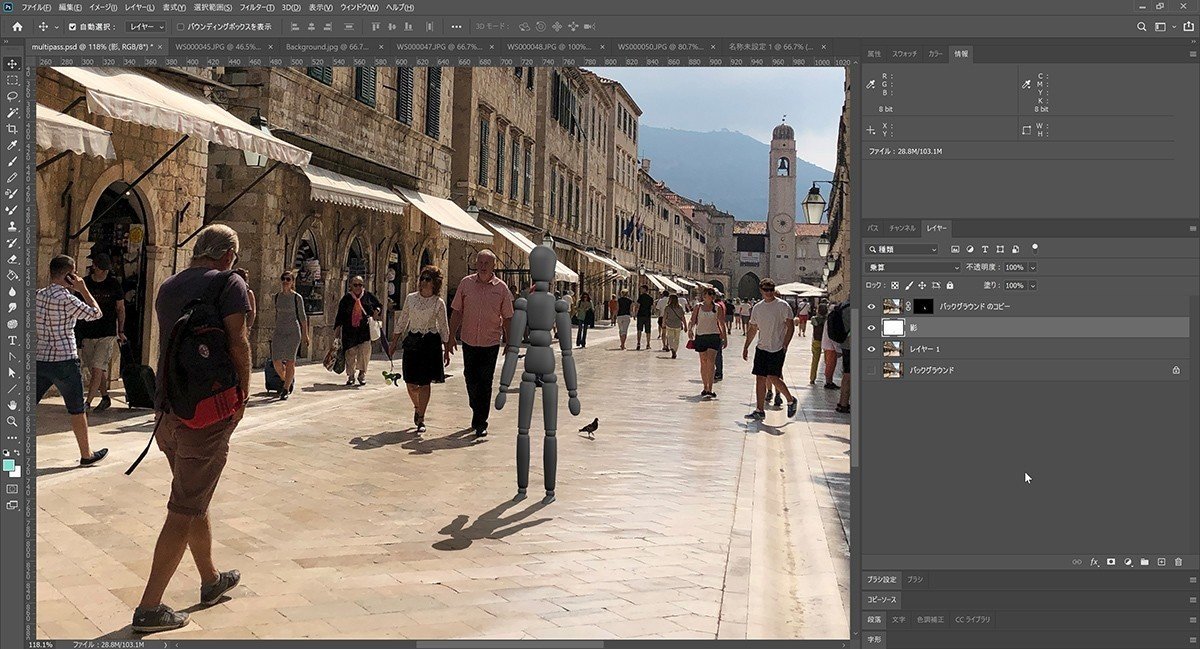Image resolution: width=1200 pixels, height=649 pixels.
Task: Switch to the チャンネル panel tab
Action: point(902,228)
